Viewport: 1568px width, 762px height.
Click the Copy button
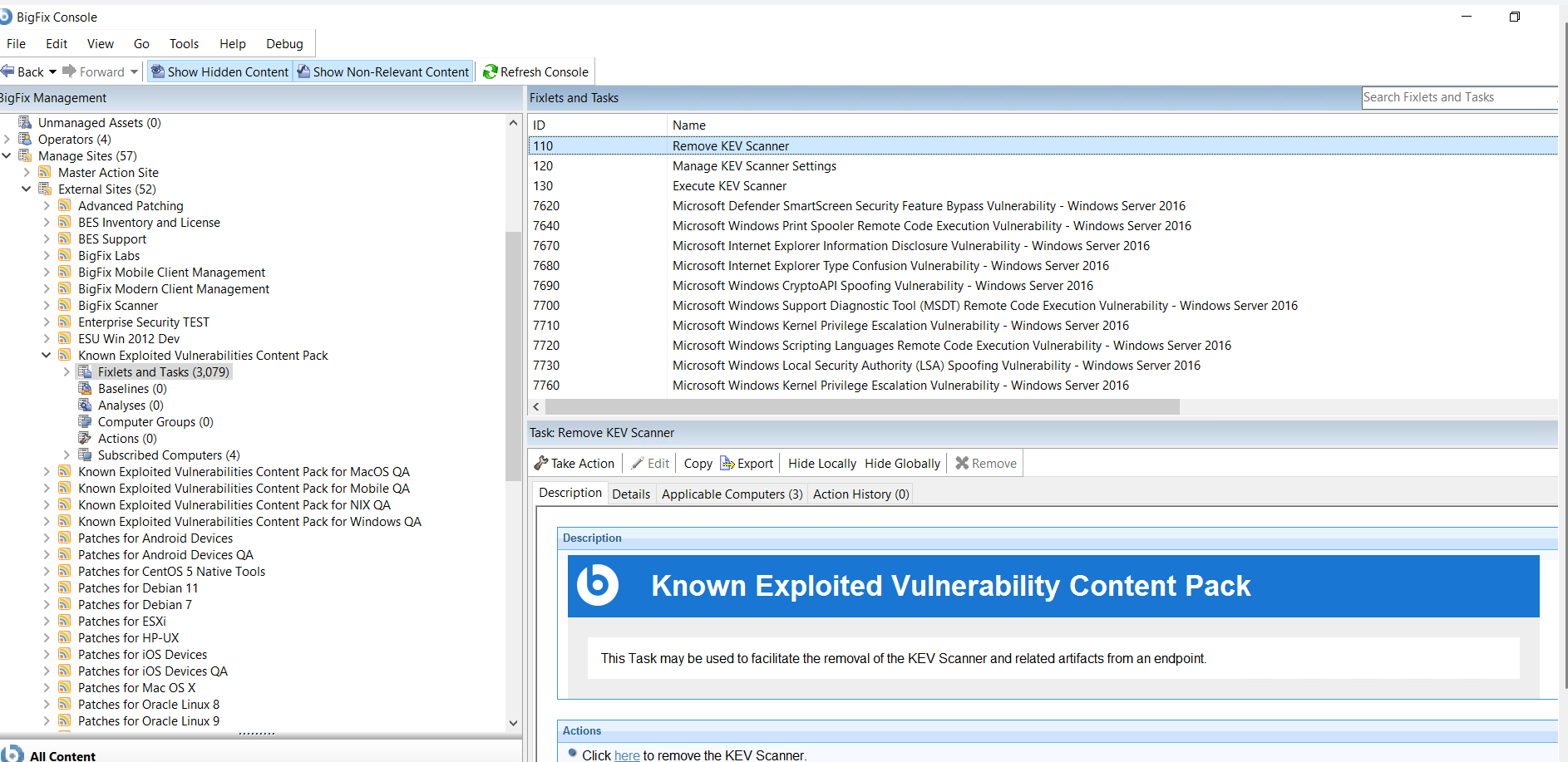[698, 464]
